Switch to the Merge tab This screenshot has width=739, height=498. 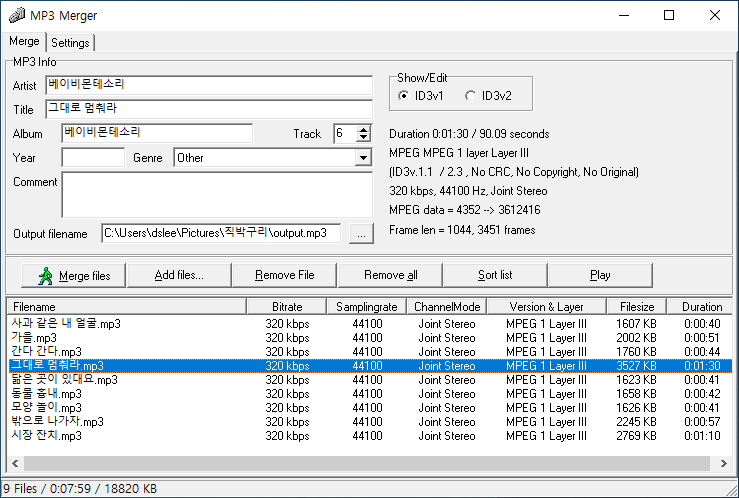pos(24,42)
